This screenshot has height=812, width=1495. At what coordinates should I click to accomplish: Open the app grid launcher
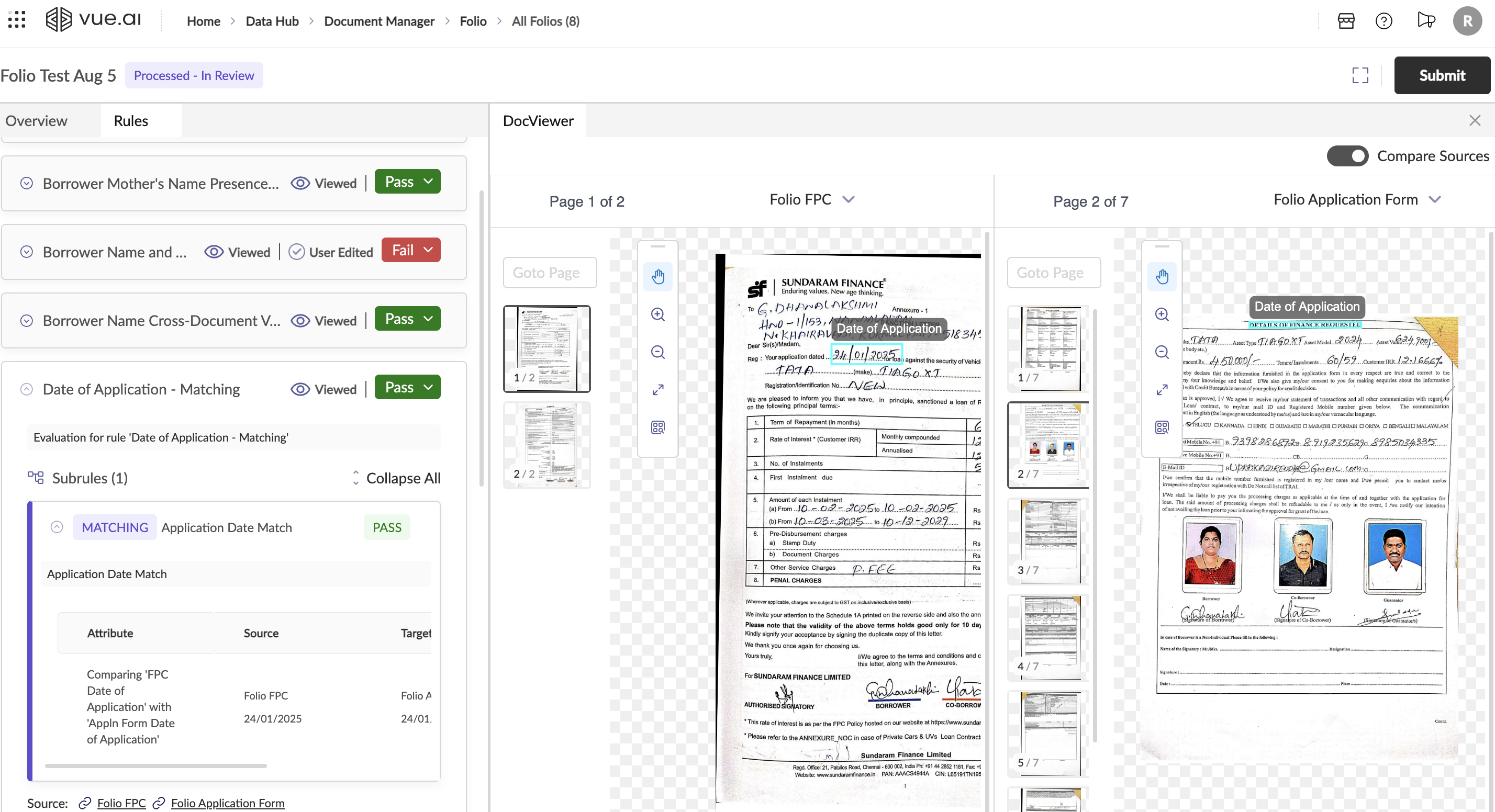pyautogui.click(x=16, y=19)
